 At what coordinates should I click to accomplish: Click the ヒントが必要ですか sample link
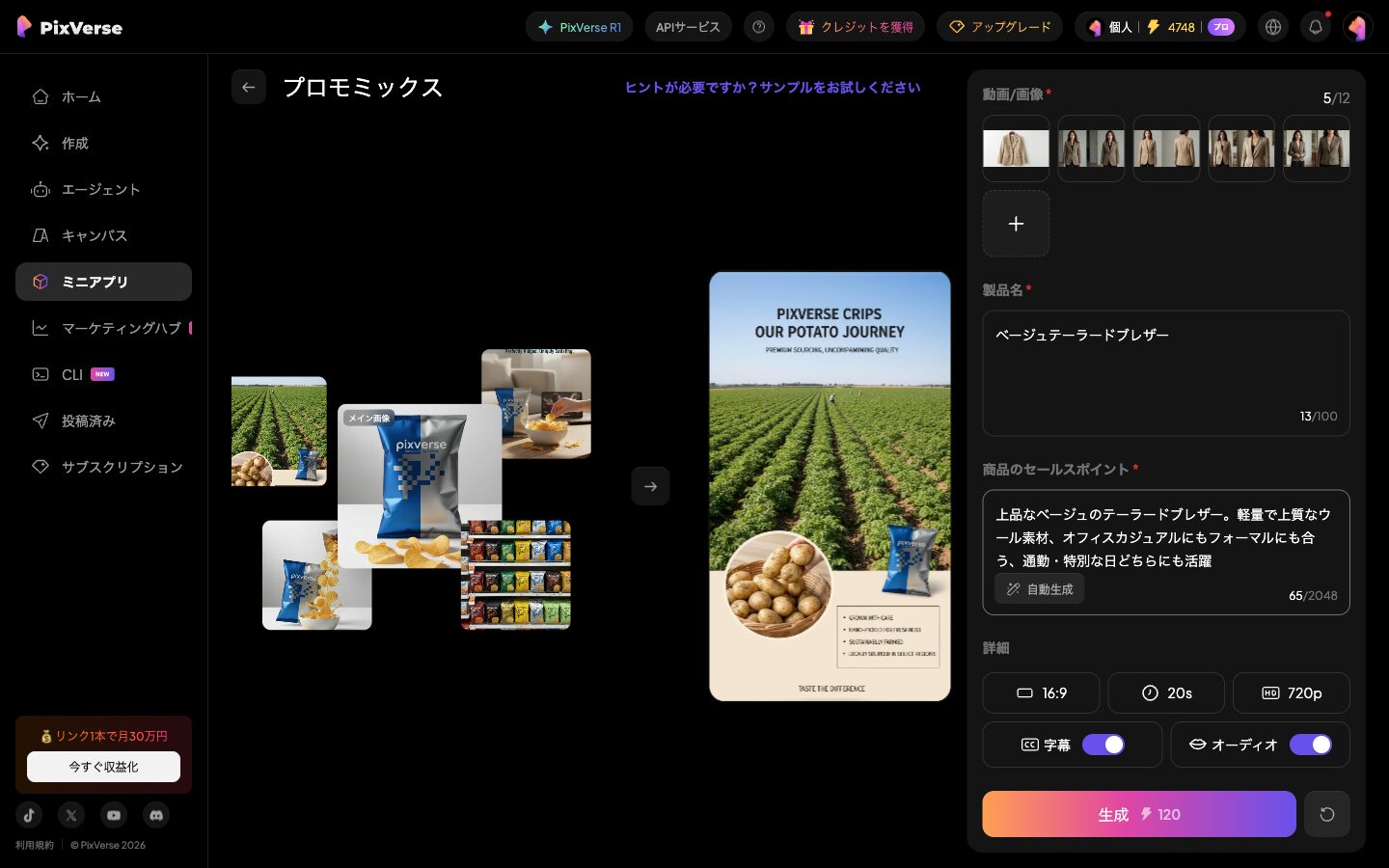(773, 87)
